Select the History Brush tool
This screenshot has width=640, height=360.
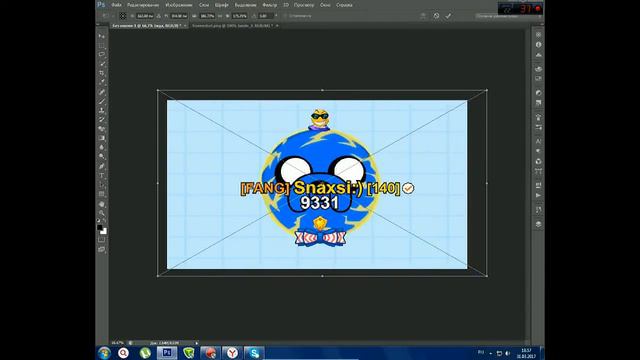coord(101,119)
